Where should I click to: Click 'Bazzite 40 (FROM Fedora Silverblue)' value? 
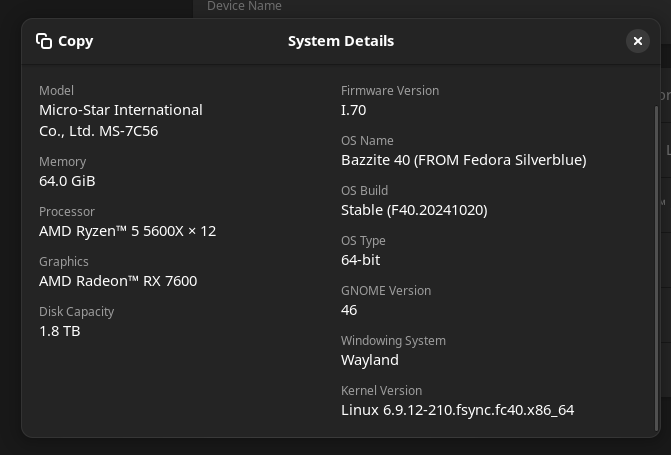click(x=464, y=160)
